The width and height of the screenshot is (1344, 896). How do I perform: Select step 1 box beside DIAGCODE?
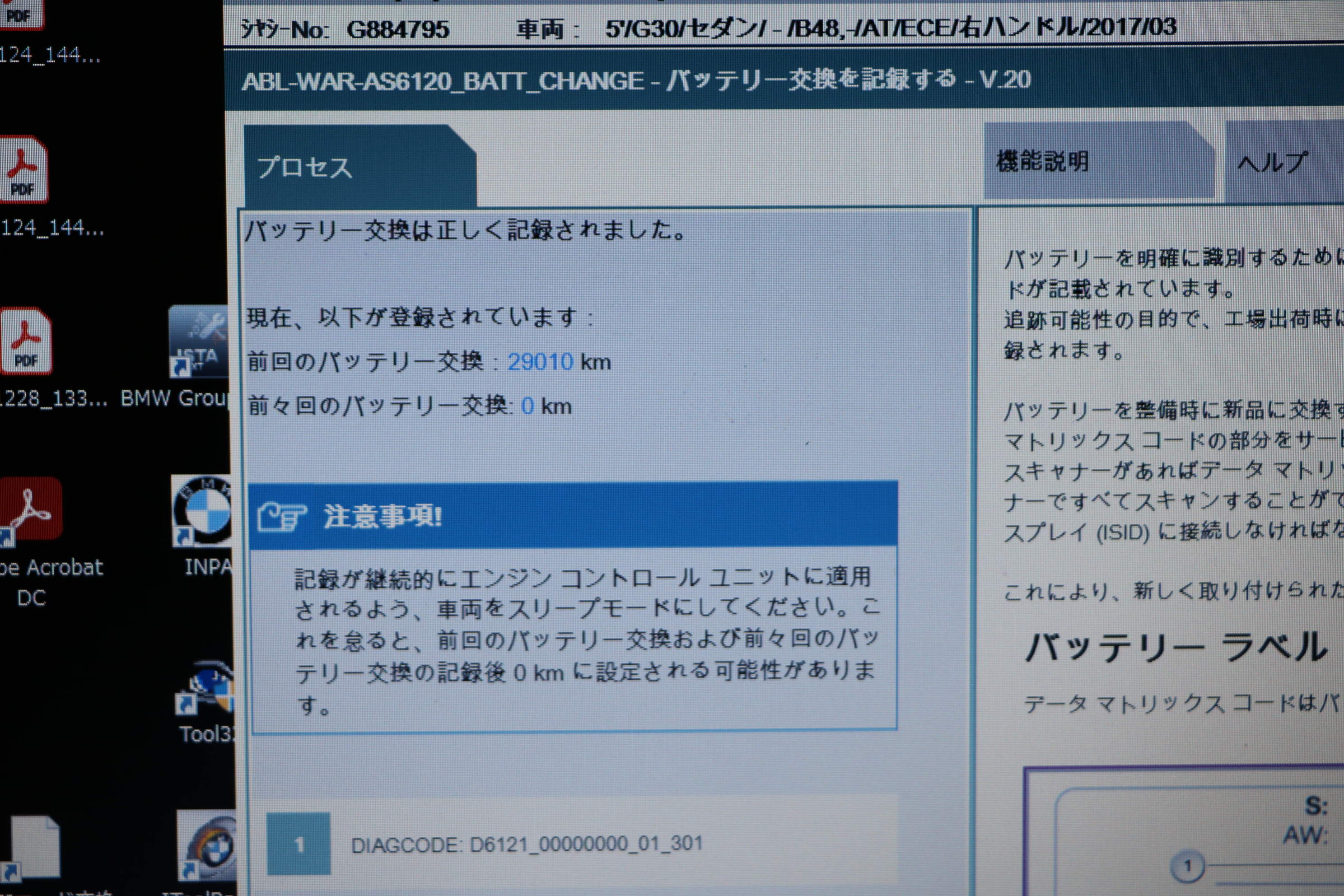click(298, 844)
